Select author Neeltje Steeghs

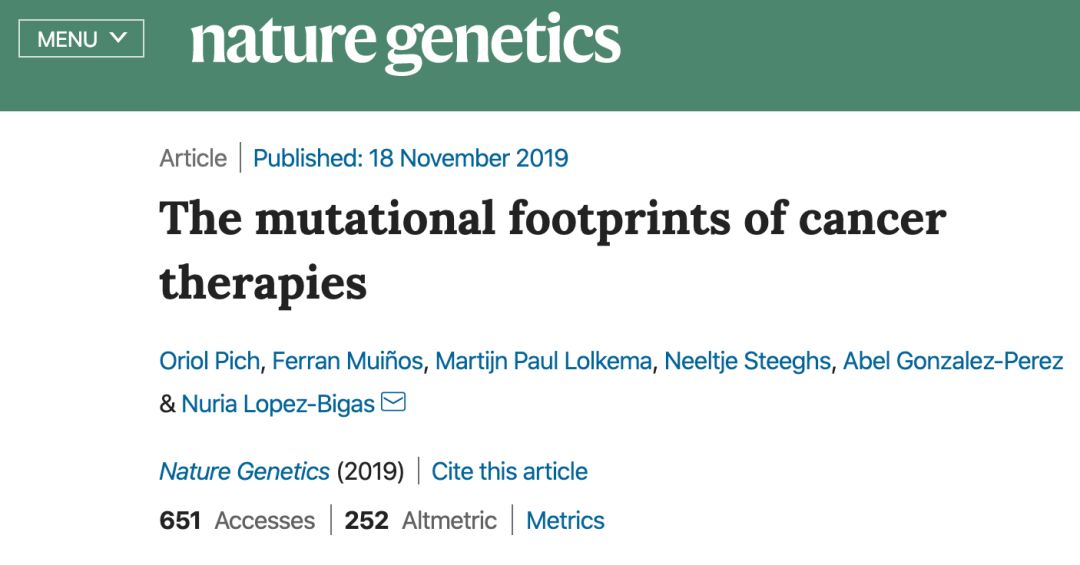[747, 361]
